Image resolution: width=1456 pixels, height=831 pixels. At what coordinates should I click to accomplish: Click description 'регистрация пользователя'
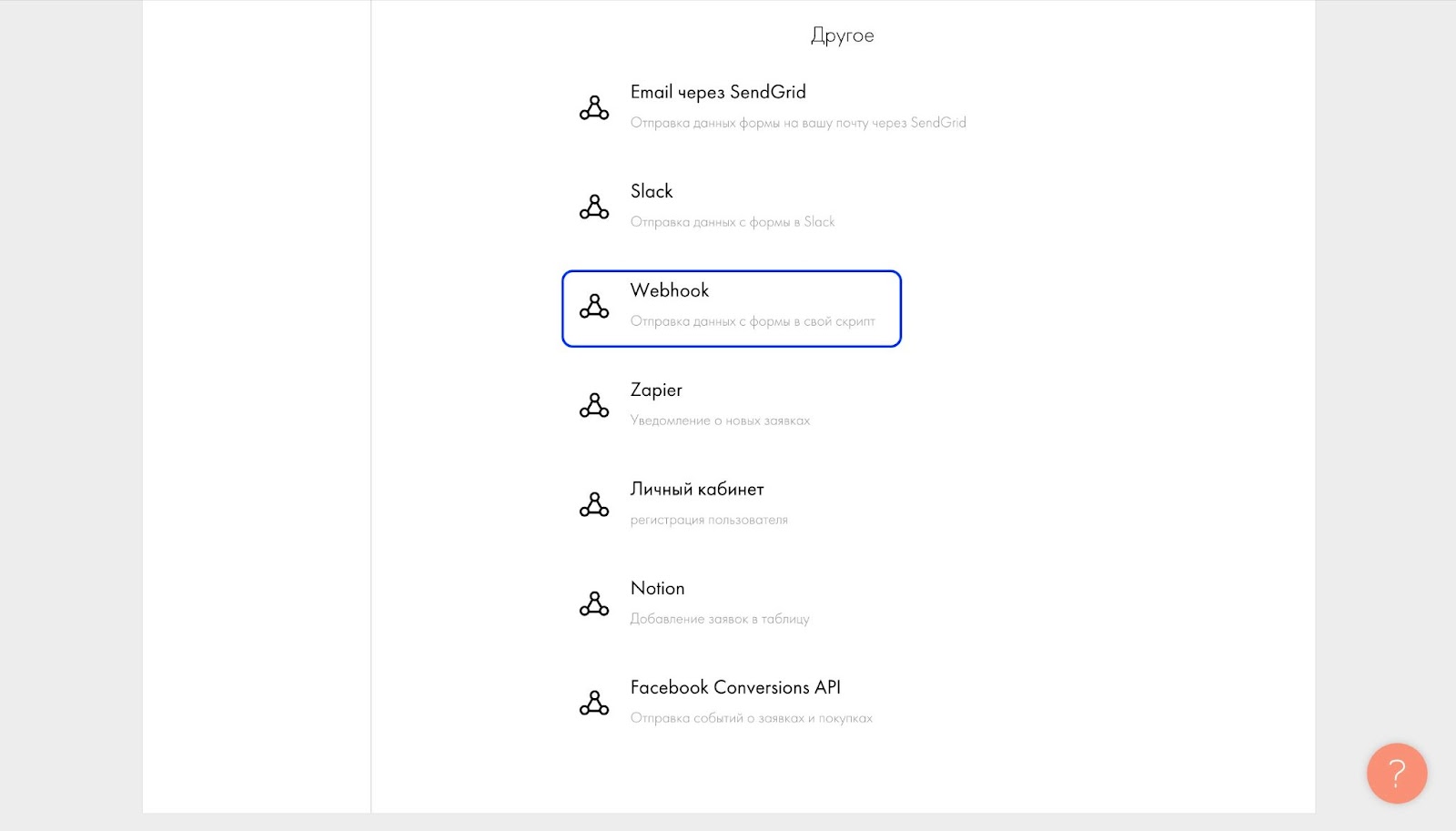709,520
